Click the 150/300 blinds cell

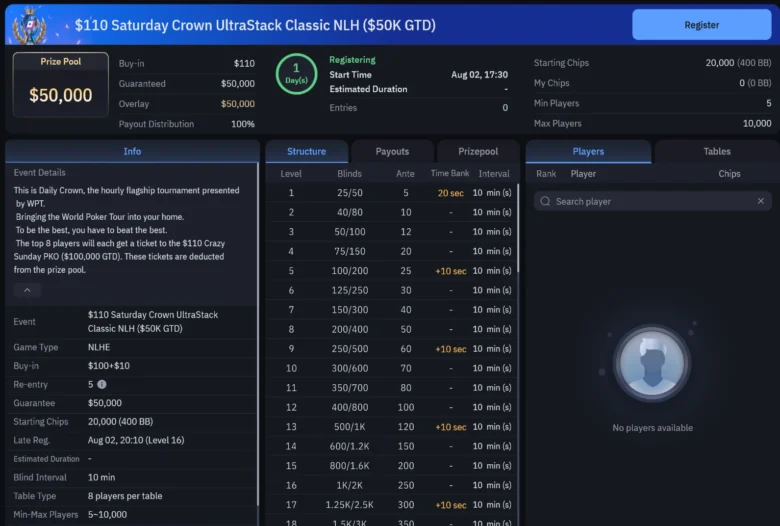click(x=350, y=310)
